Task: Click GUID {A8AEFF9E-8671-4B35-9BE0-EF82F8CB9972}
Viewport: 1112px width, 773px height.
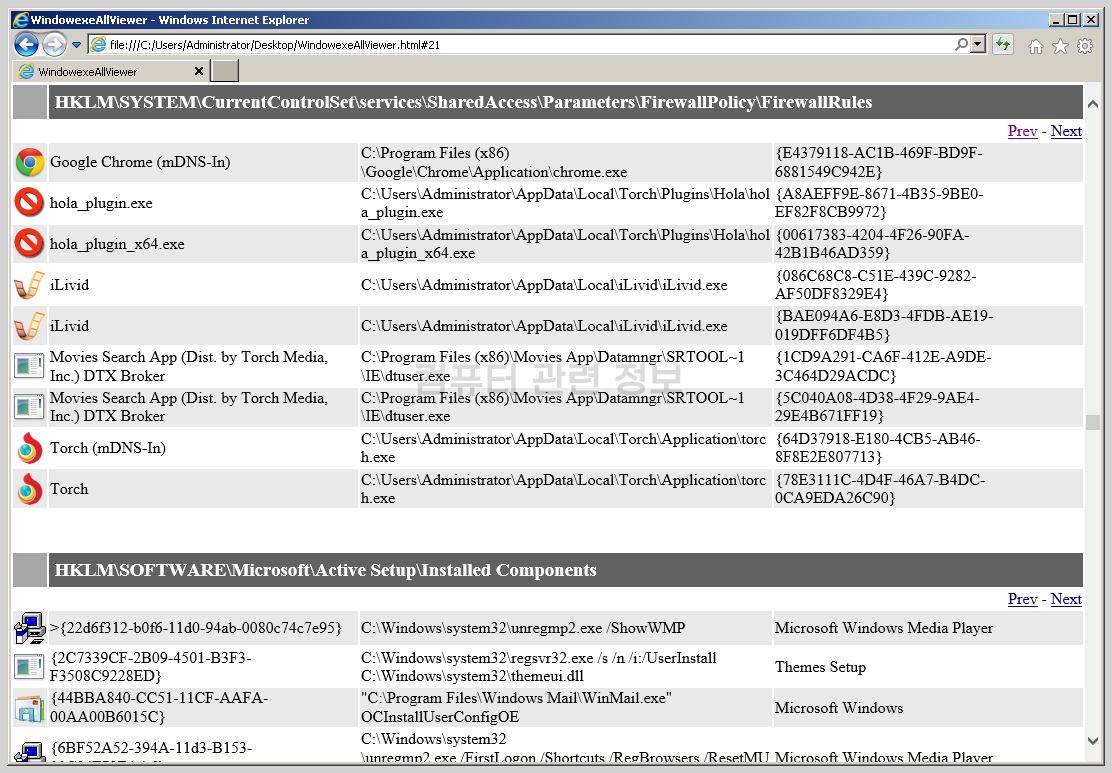Action: coord(879,203)
